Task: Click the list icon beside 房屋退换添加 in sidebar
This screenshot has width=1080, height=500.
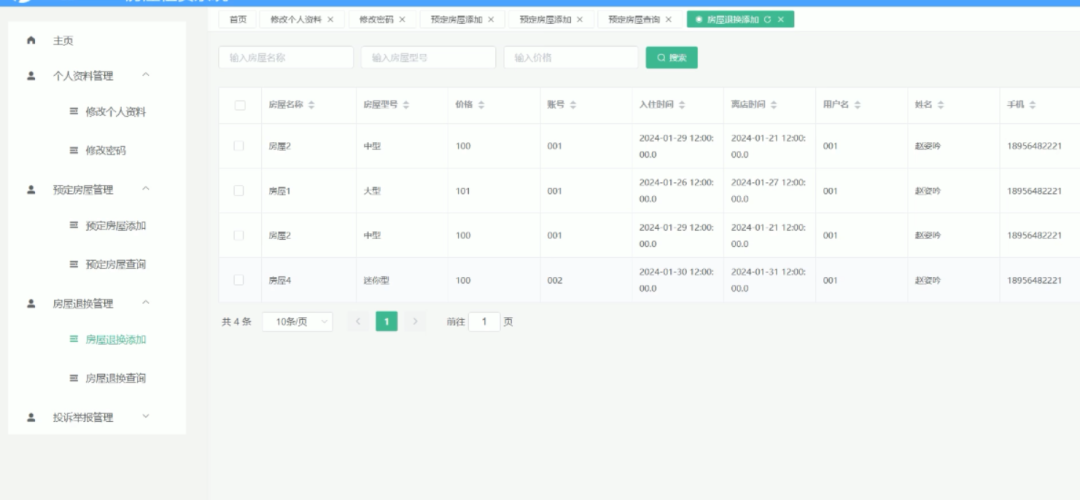Action: tap(74, 339)
